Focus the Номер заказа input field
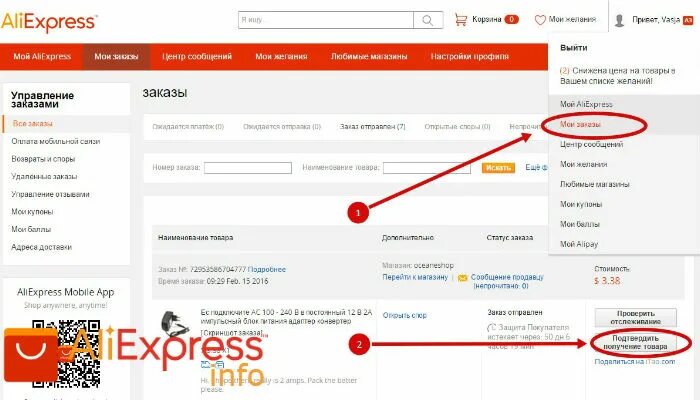 point(248,168)
